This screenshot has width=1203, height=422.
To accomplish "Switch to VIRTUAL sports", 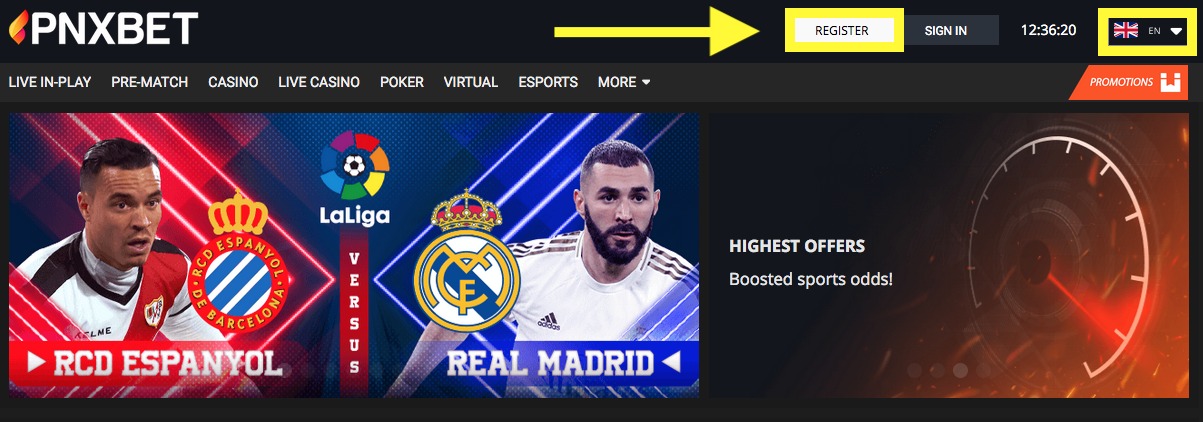I will [471, 82].
